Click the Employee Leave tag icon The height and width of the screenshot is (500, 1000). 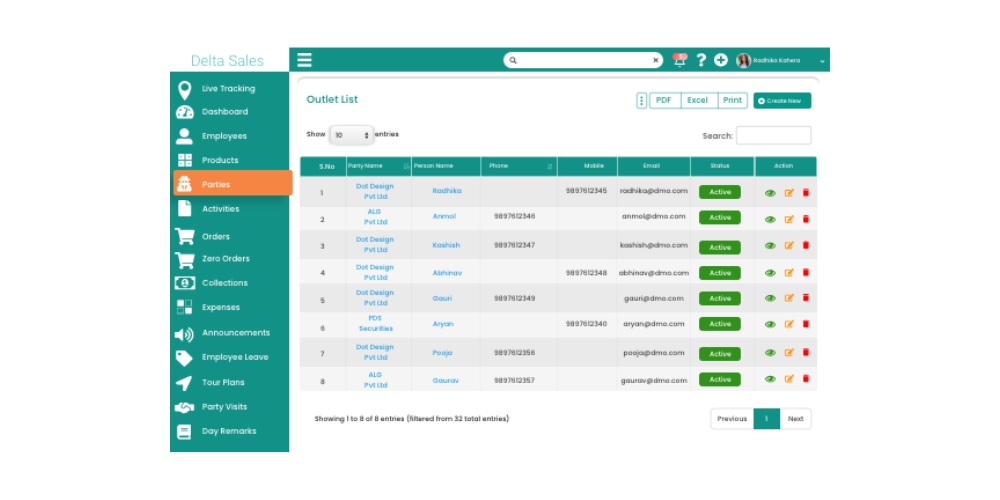point(184,358)
